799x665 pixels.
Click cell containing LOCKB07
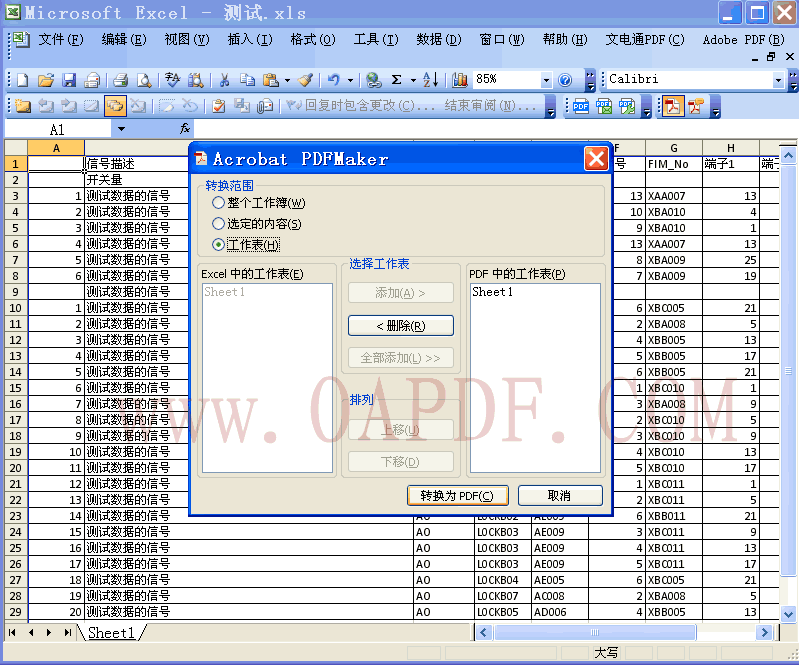[x=502, y=596]
